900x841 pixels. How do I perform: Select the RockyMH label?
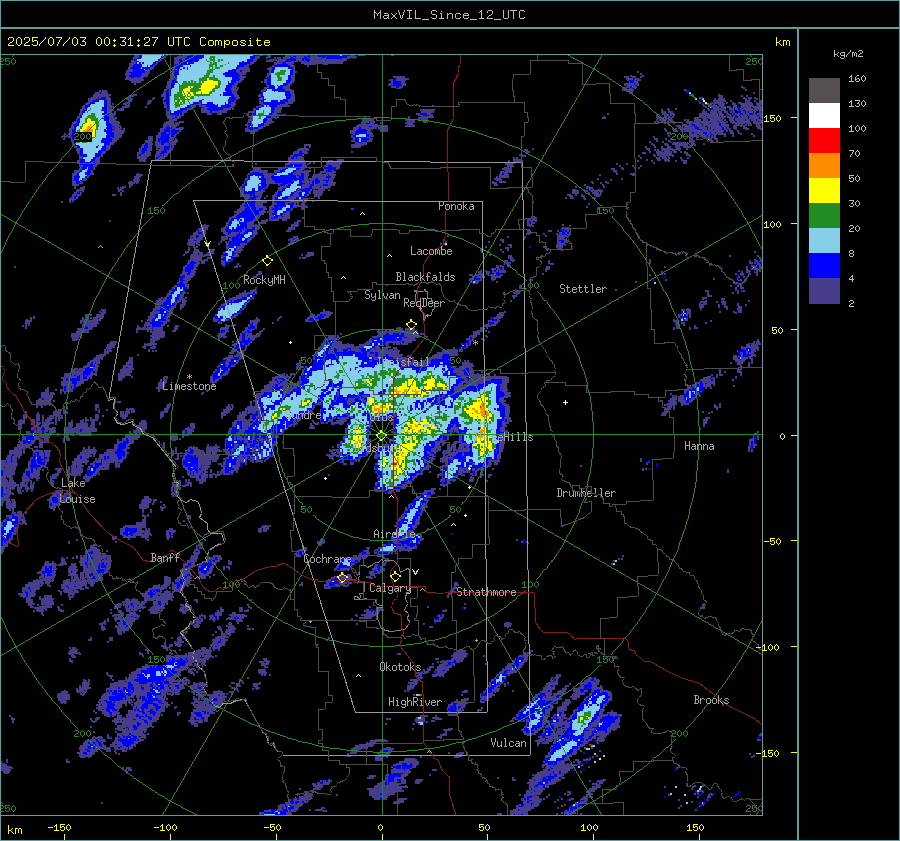tap(264, 280)
